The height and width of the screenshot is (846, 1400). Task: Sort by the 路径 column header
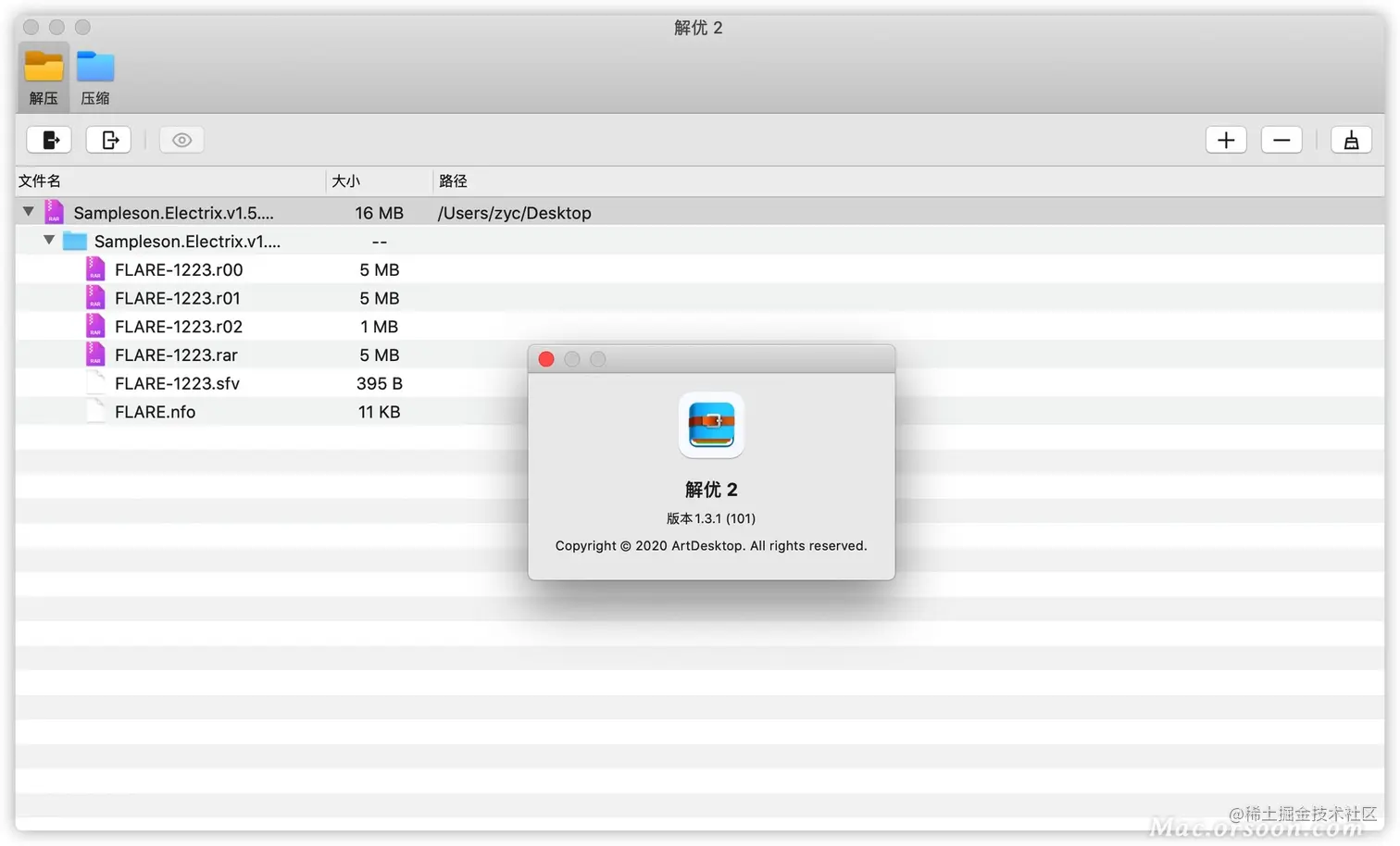coord(909,181)
